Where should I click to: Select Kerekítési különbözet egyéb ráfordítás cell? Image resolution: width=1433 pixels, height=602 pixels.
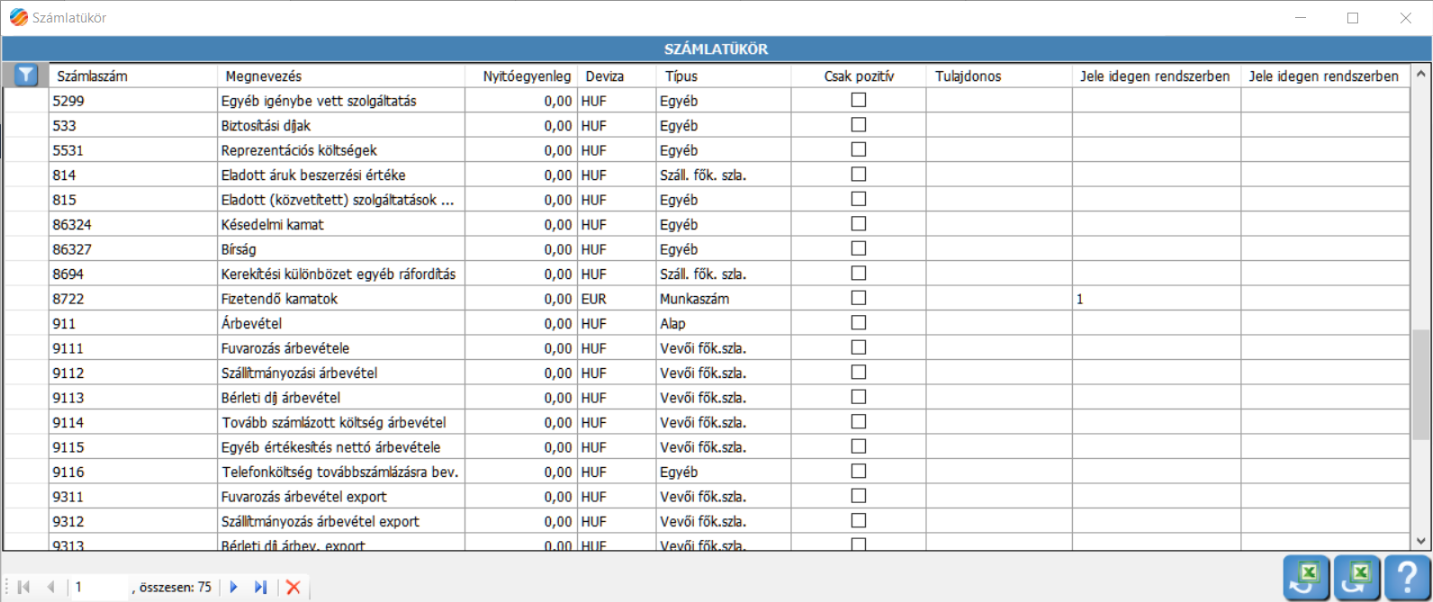tap(341, 273)
